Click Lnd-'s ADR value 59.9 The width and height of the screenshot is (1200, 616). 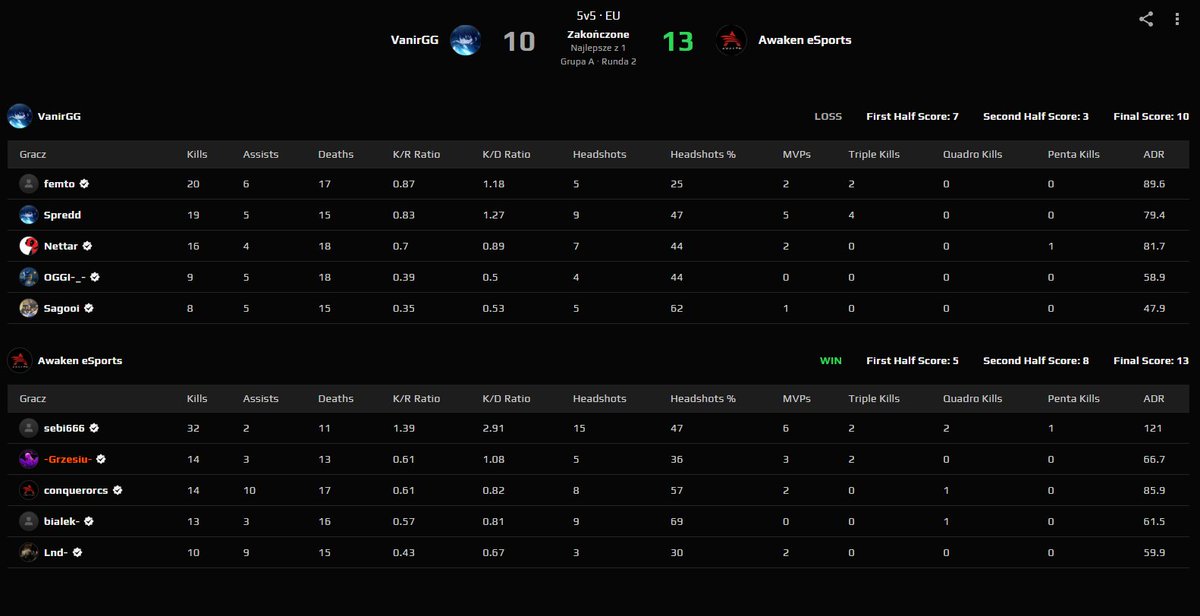(1154, 552)
